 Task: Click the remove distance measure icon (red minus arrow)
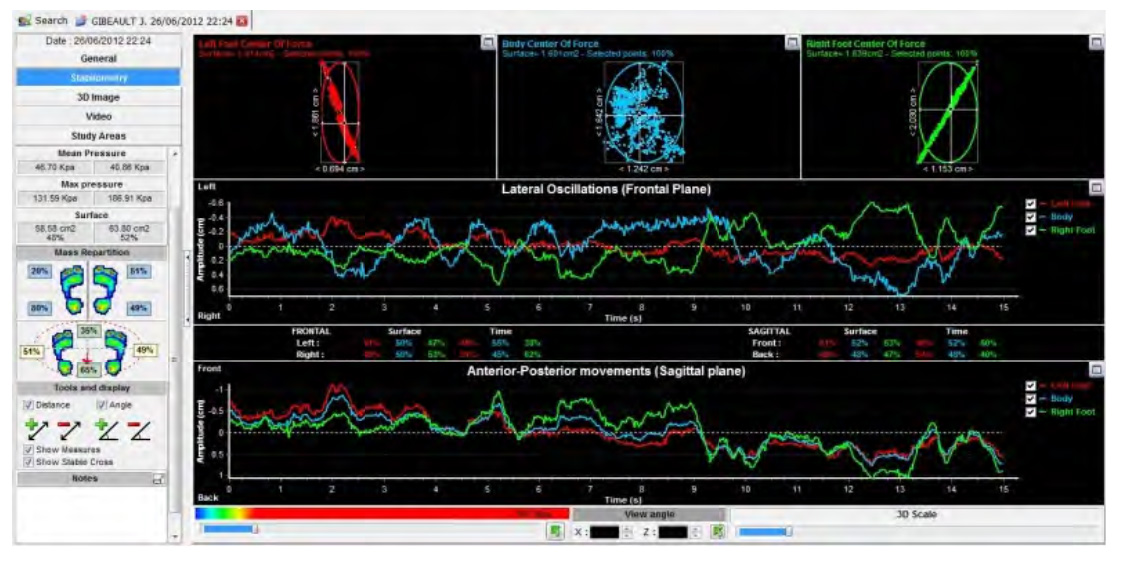click(x=68, y=429)
